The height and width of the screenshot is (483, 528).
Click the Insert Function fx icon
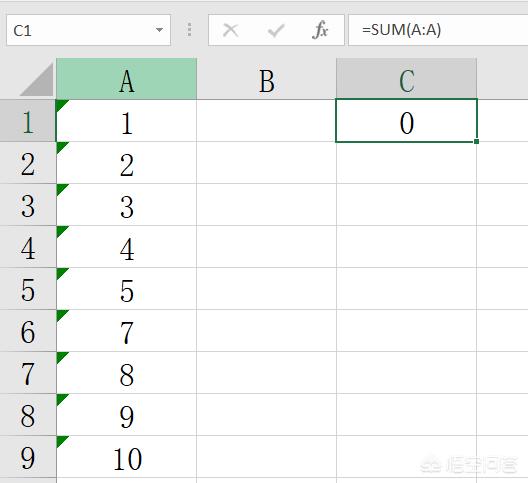(320, 30)
